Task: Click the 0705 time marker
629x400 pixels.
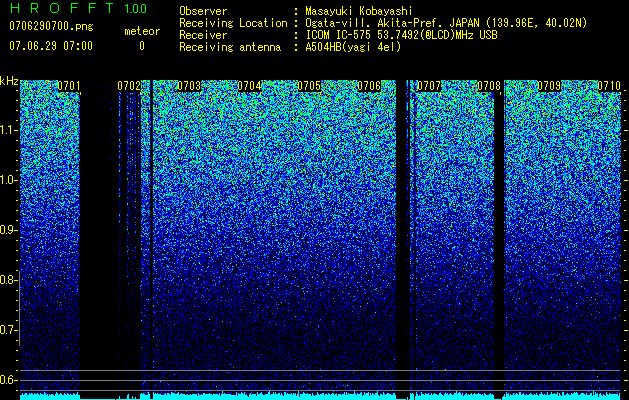Action: 309,86
